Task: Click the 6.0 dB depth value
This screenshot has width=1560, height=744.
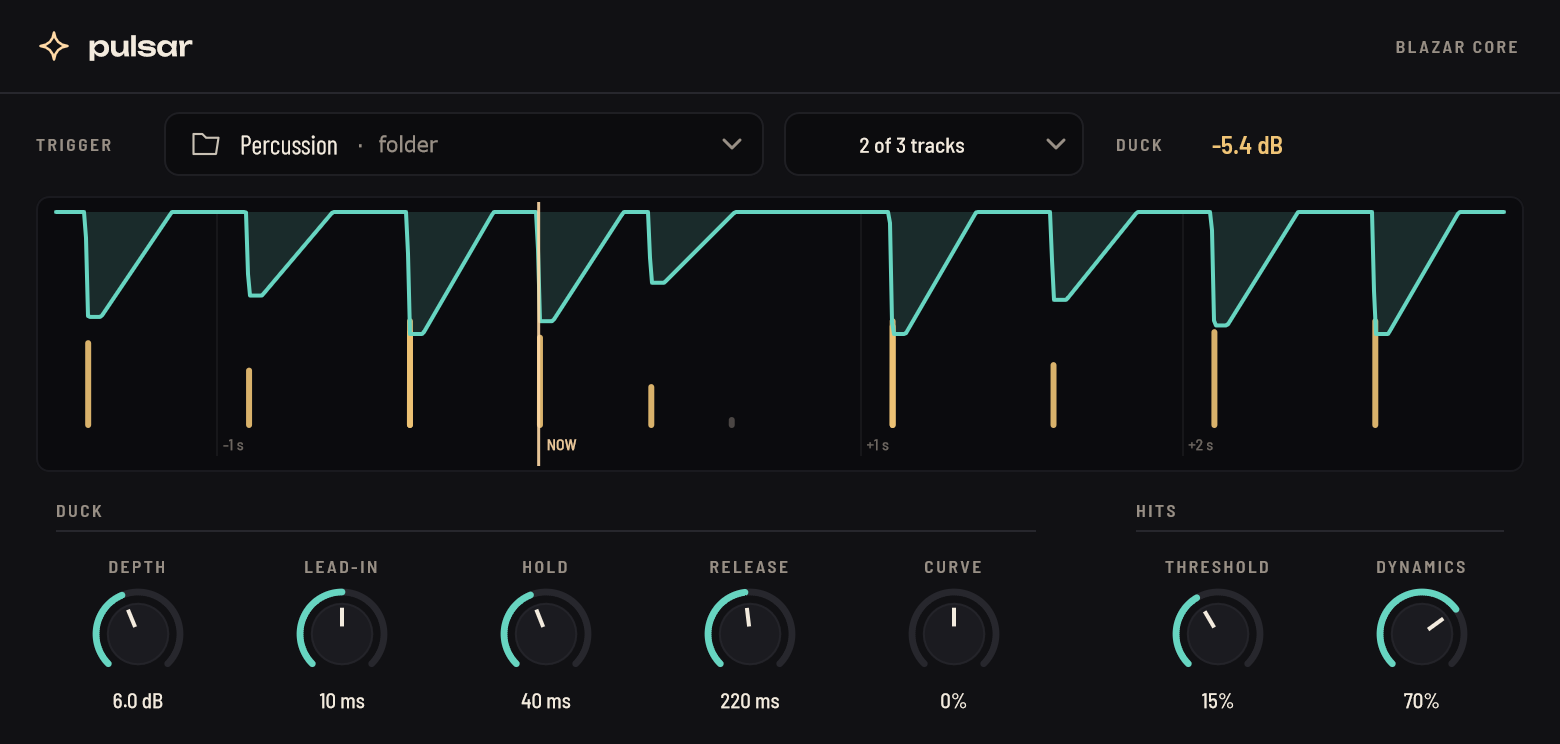Action: click(x=138, y=701)
